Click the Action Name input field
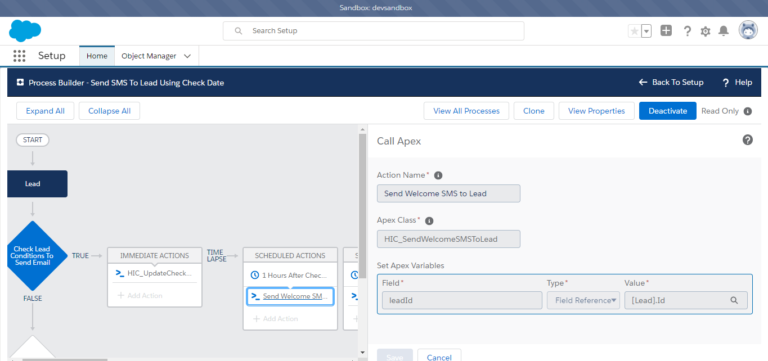This screenshot has width=768, height=361. click(x=449, y=193)
